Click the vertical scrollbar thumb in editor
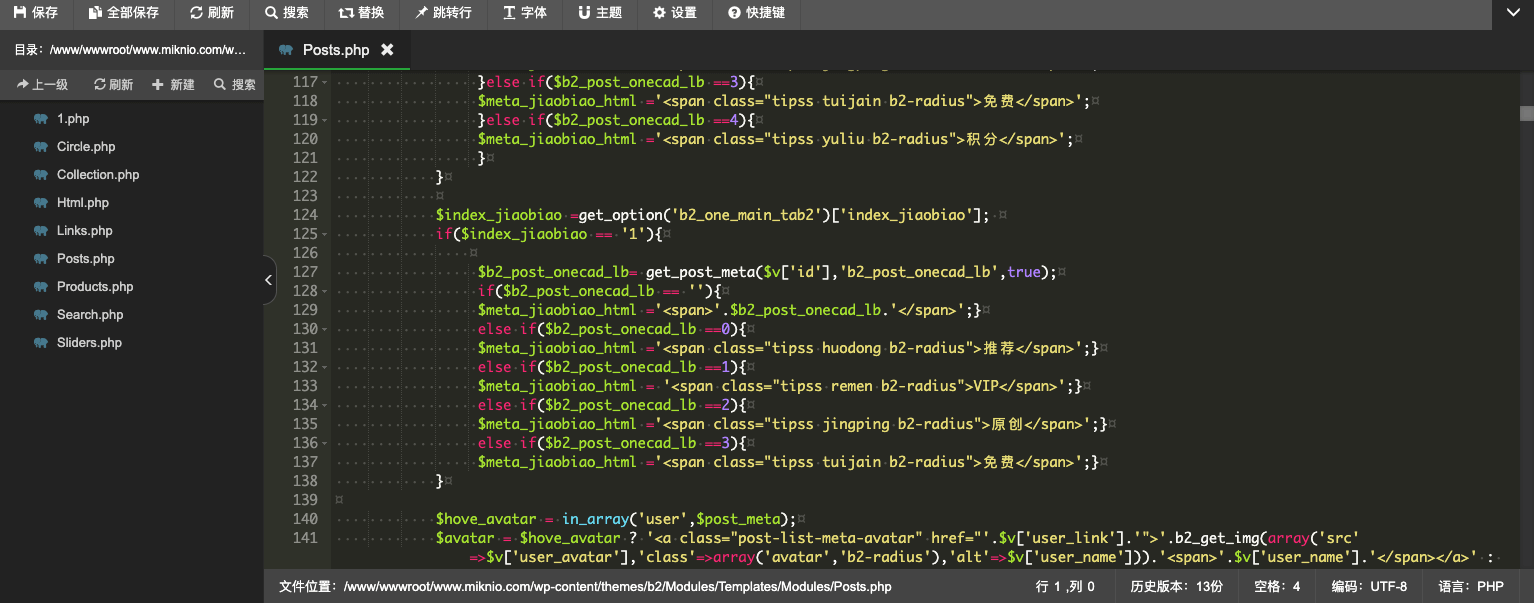1534x603 pixels. tap(1526, 113)
